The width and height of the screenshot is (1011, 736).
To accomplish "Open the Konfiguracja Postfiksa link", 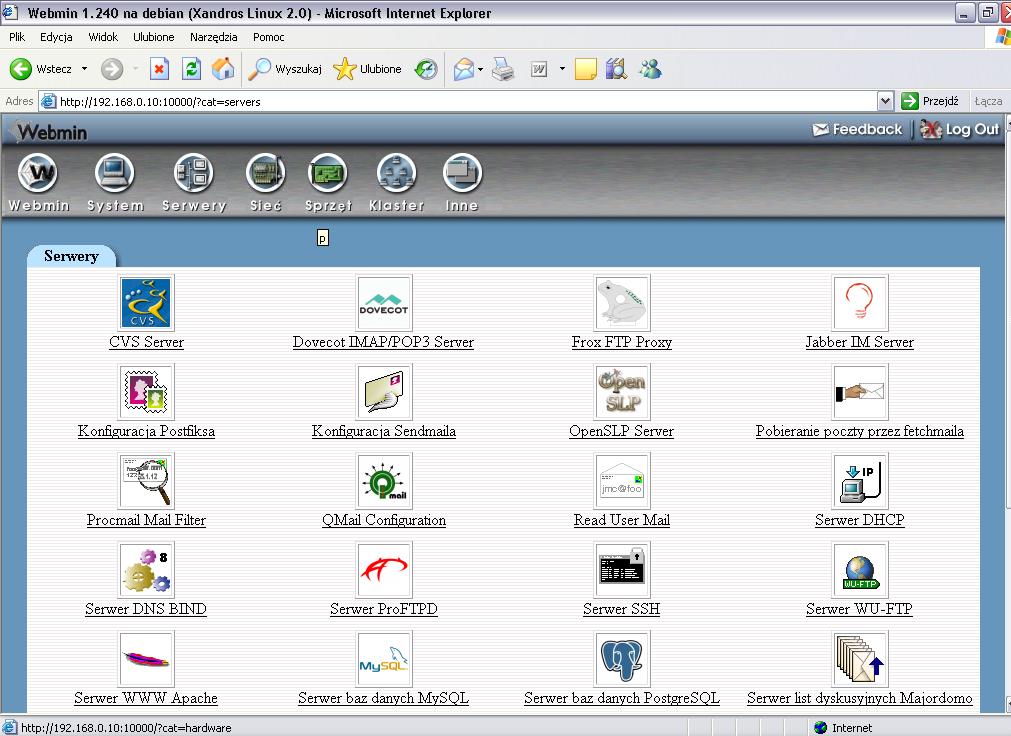I will click(x=146, y=431).
